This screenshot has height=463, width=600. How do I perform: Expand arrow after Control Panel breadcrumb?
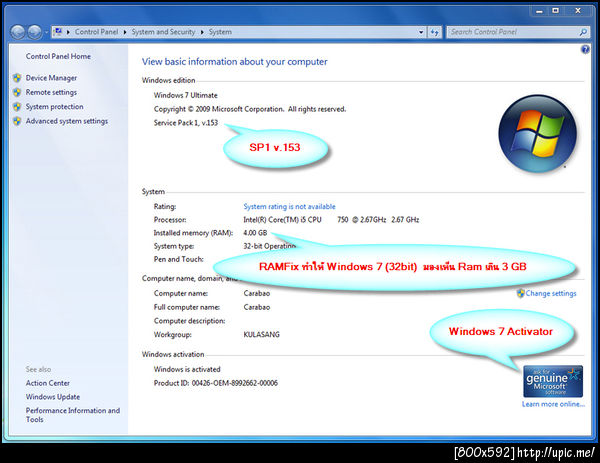pyautogui.click(x=125, y=32)
